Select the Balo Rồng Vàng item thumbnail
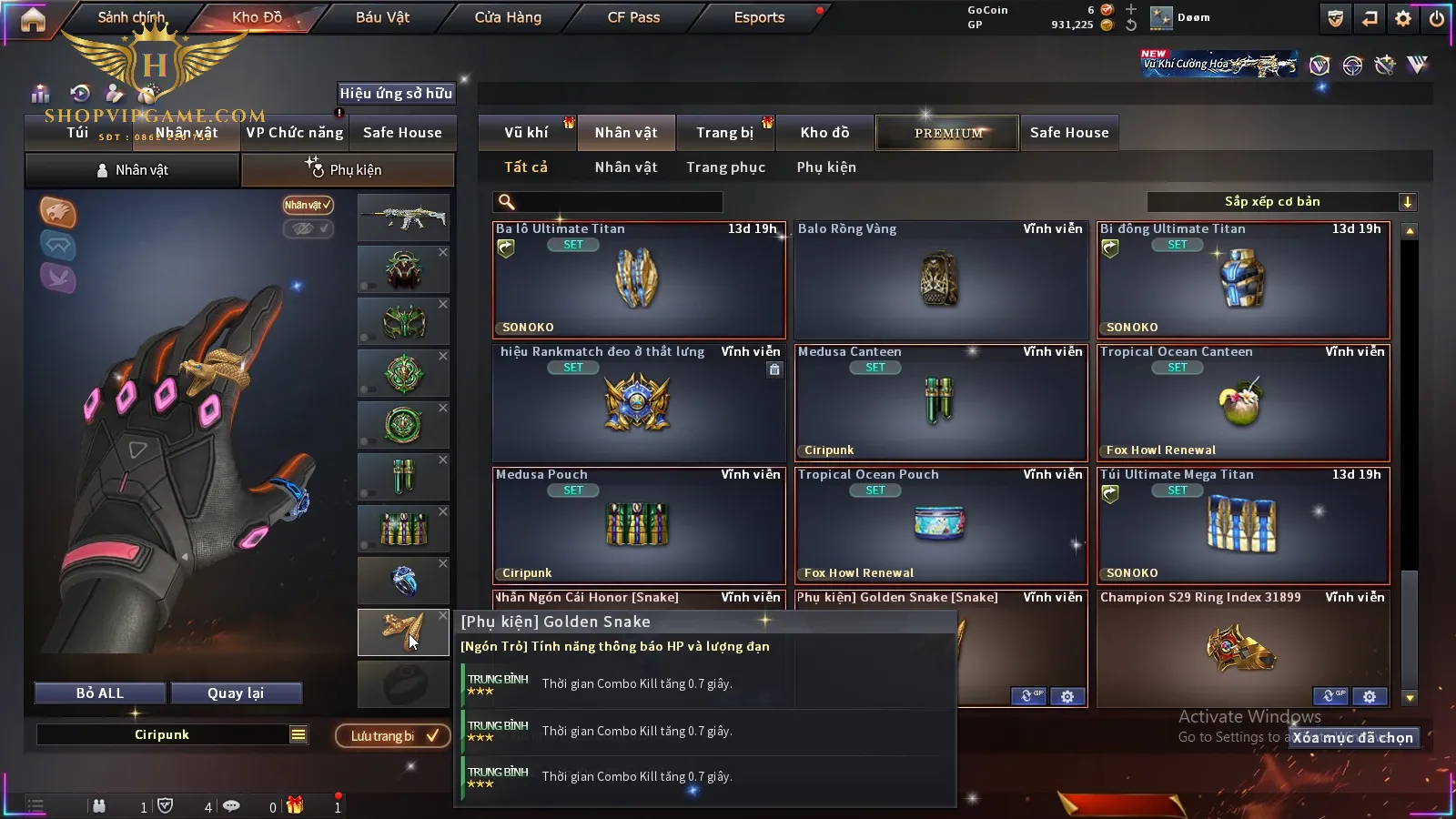 click(x=939, y=279)
